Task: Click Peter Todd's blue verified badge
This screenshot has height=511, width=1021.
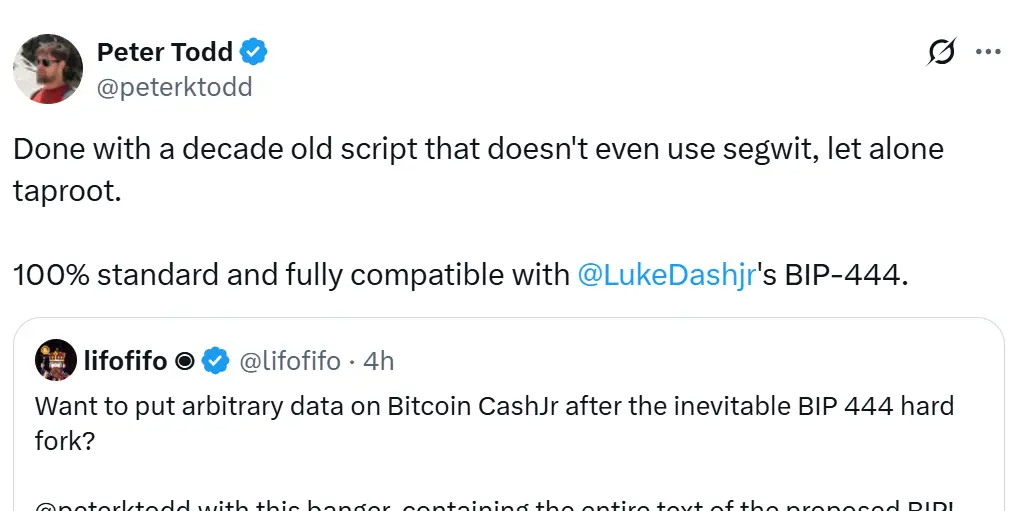Action: tap(255, 51)
